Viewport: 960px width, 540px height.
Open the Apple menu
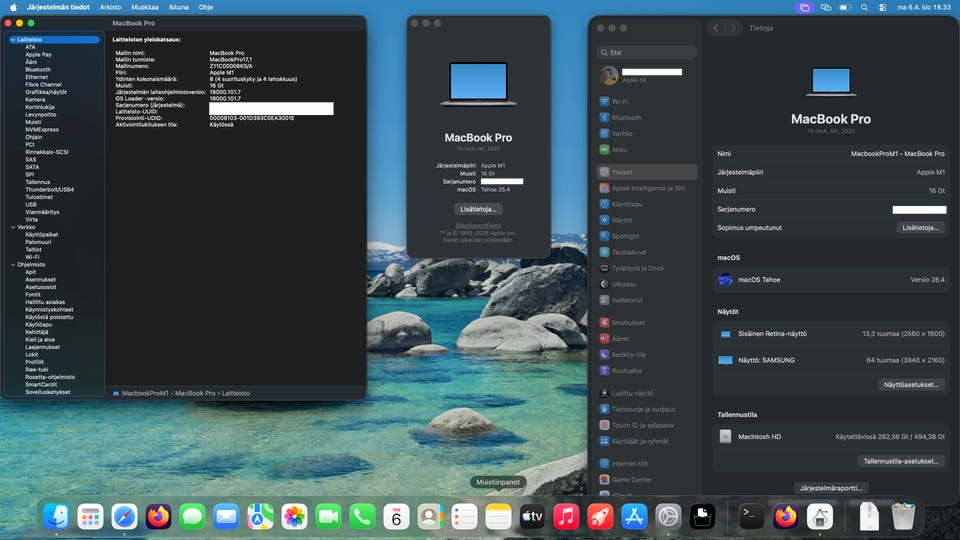13,7
